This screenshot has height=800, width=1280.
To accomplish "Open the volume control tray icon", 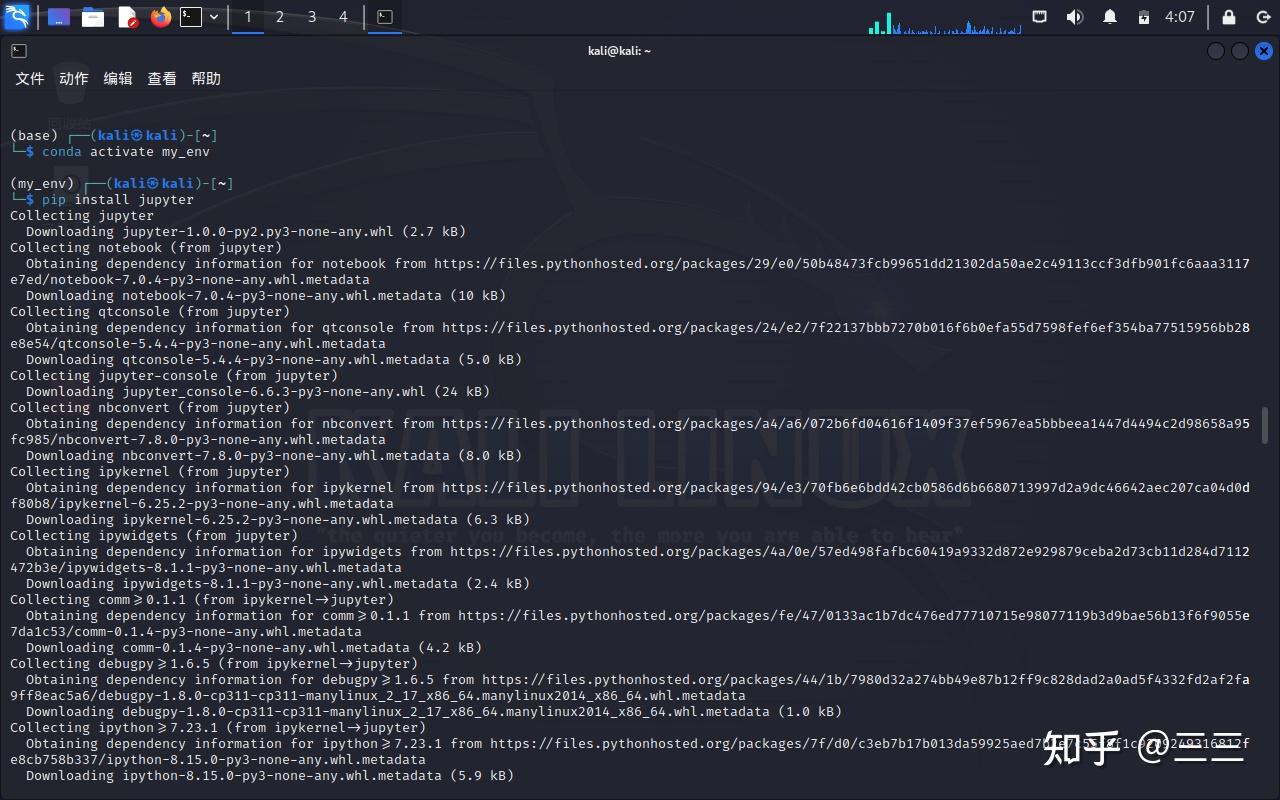I will click(x=1073, y=16).
